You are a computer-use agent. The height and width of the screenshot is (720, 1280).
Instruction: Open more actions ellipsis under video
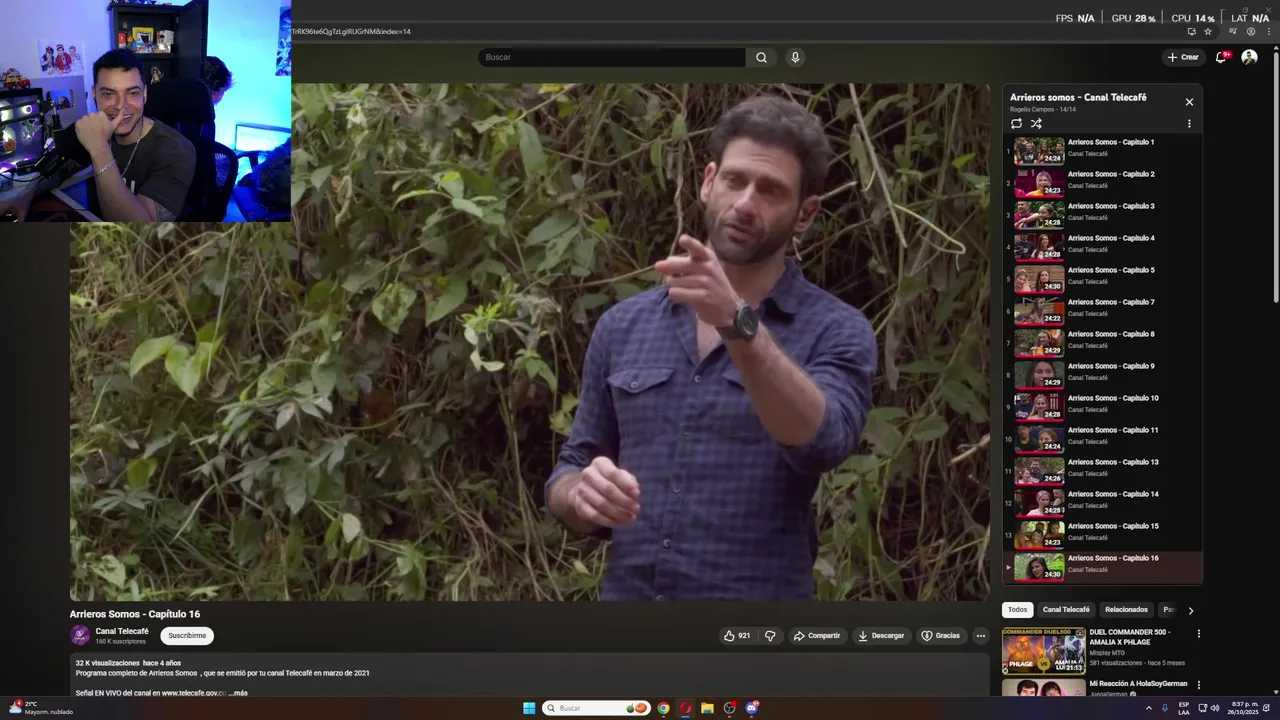(981, 635)
